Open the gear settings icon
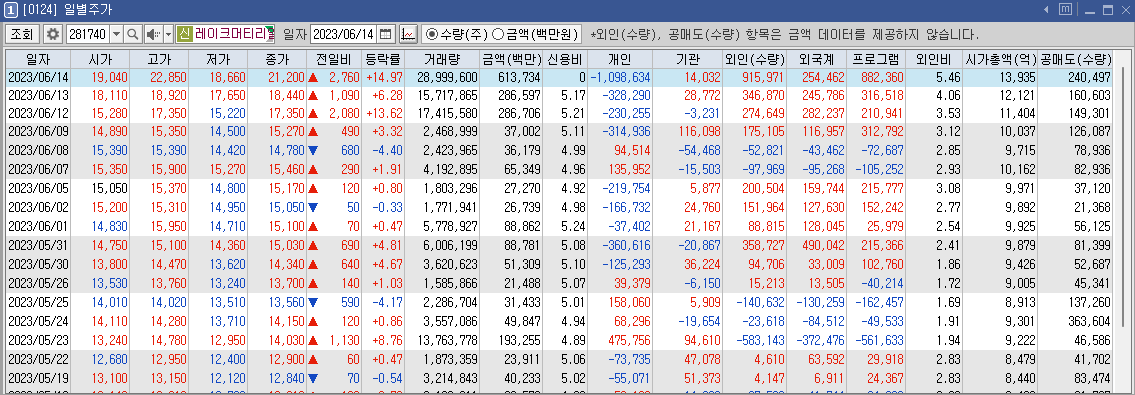The image size is (1135, 395). tap(53, 34)
